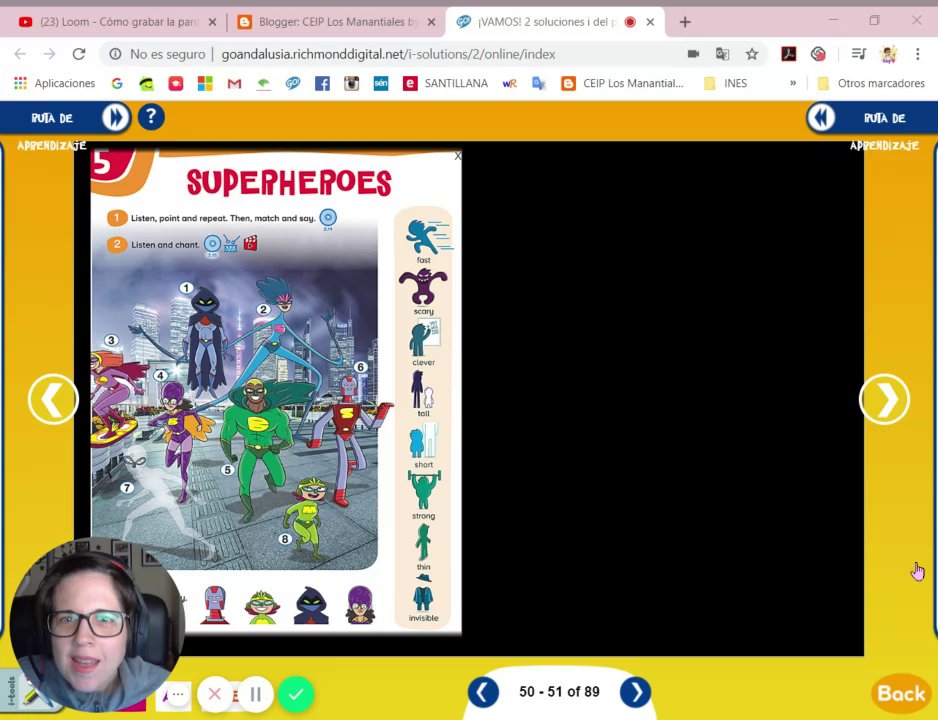
Task: Open Loom more options ellipsis button
Action: coord(178,694)
